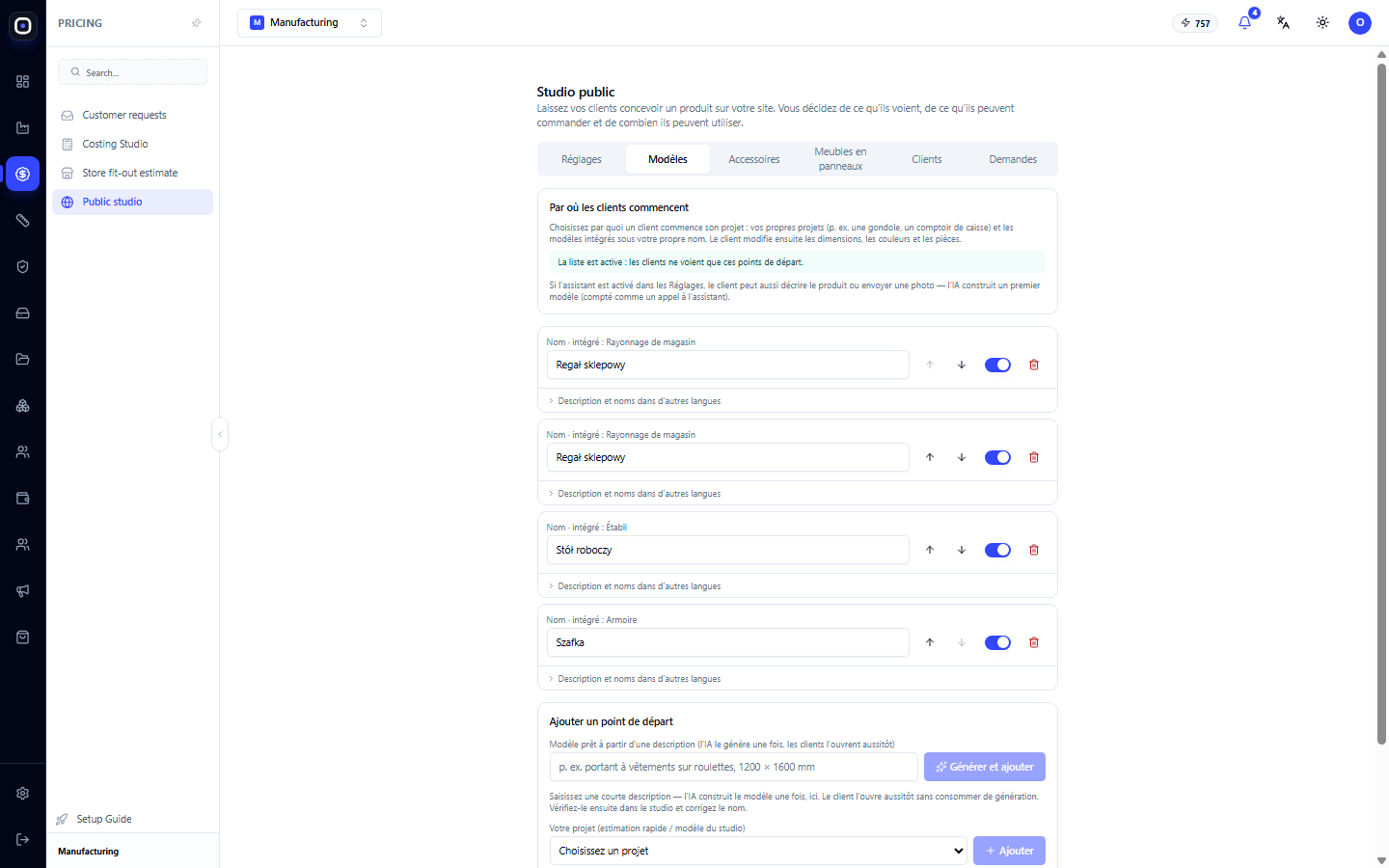Open the Choisissez un projet dropdown
This screenshot has width=1389, height=868.
click(x=758, y=851)
